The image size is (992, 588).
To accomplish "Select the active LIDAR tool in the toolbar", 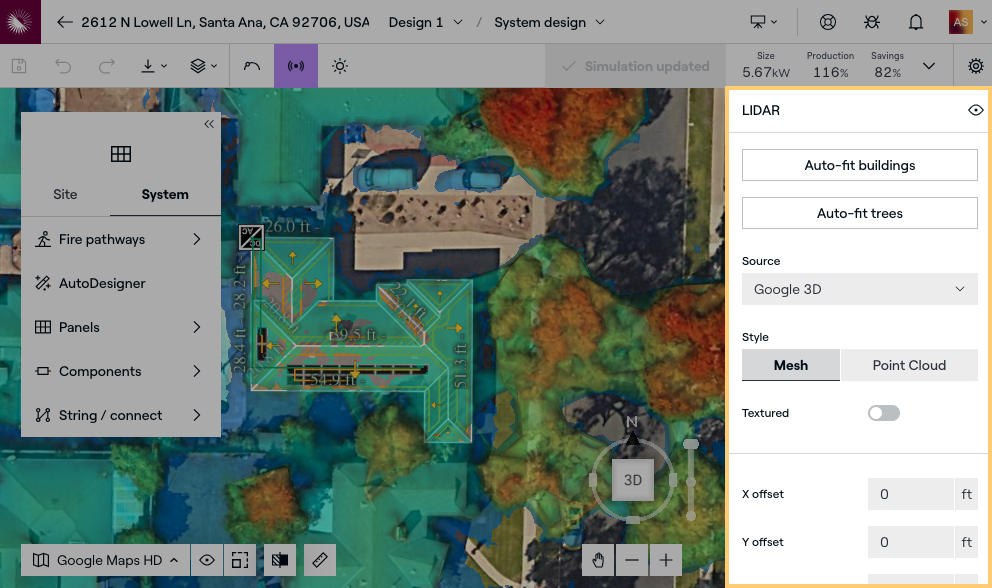I will pyautogui.click(x=296, y=65).
